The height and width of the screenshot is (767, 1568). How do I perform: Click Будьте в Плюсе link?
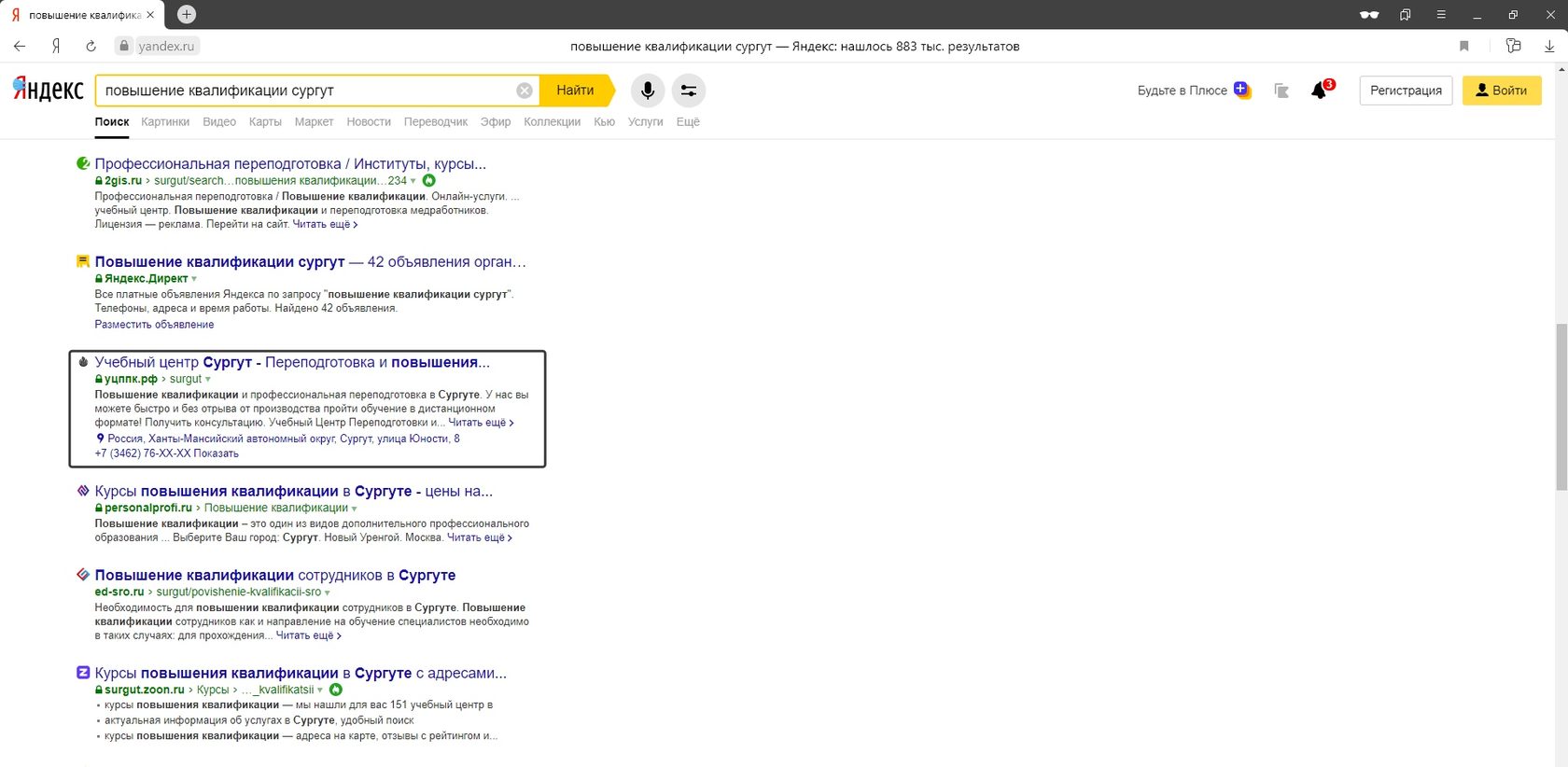pos(1182,91)
